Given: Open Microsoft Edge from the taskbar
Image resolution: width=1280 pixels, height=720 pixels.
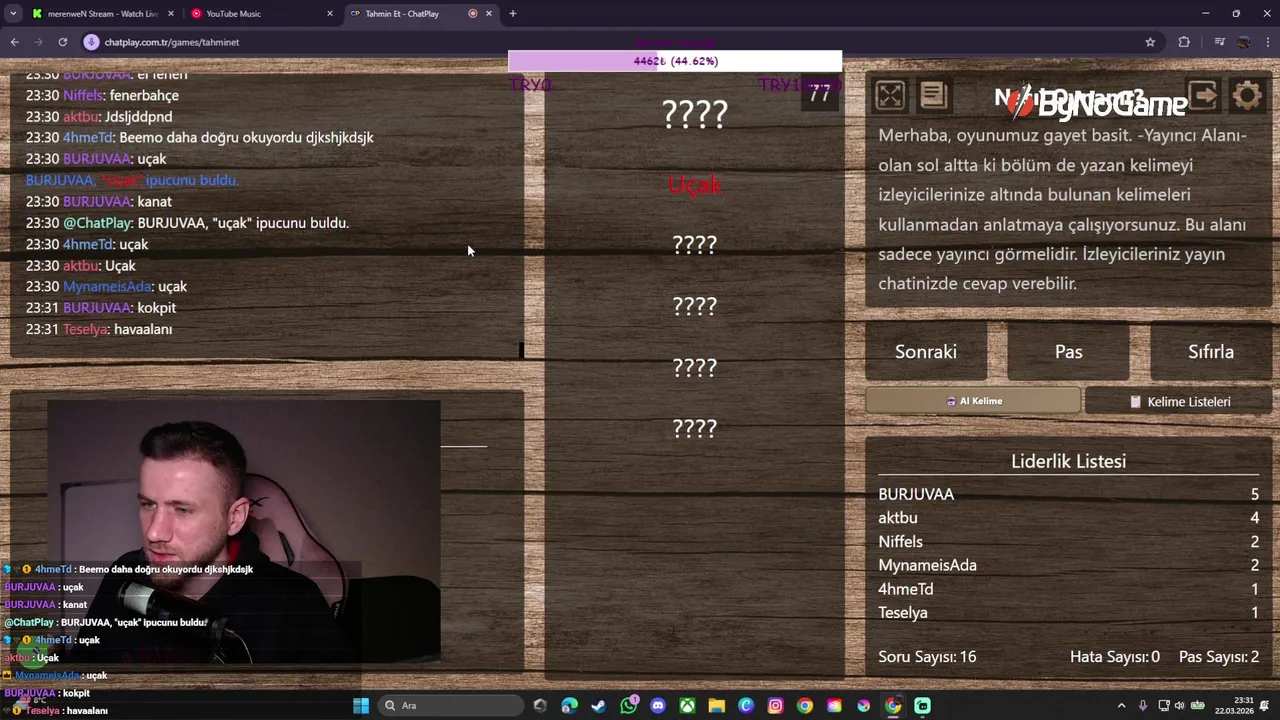Looking at the screenshot, I should 569,706.
